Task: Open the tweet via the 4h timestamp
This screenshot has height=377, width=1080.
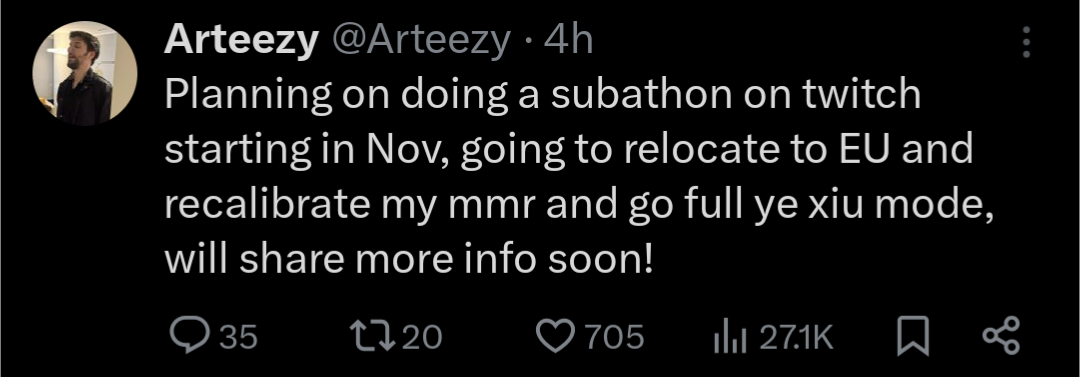Action: 569,41
